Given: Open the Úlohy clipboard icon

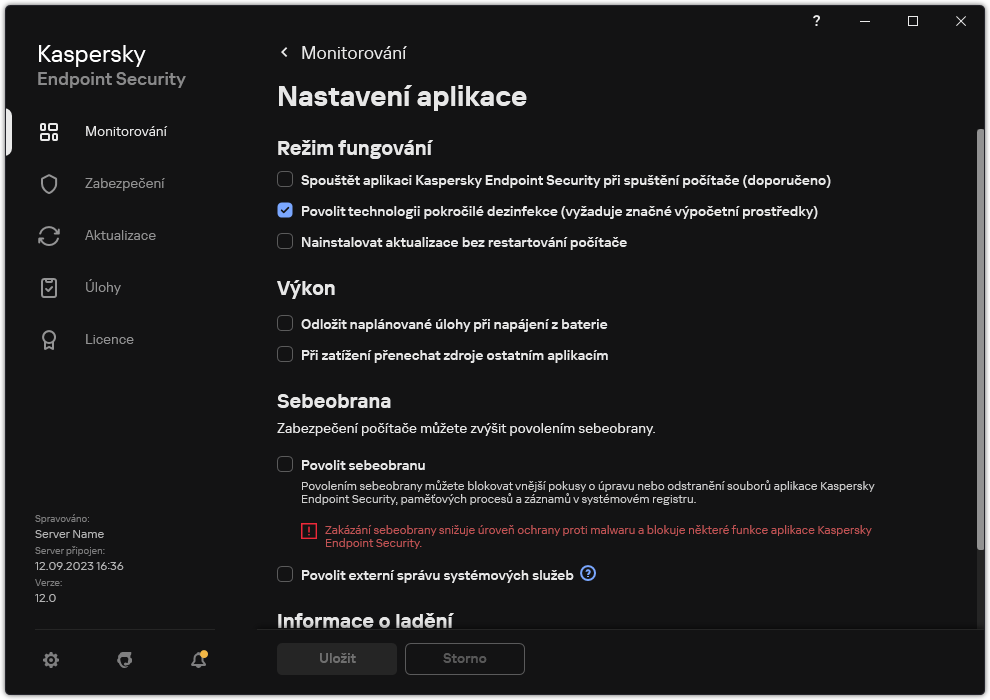Looking at the screenshot, I should coord(49,287).
